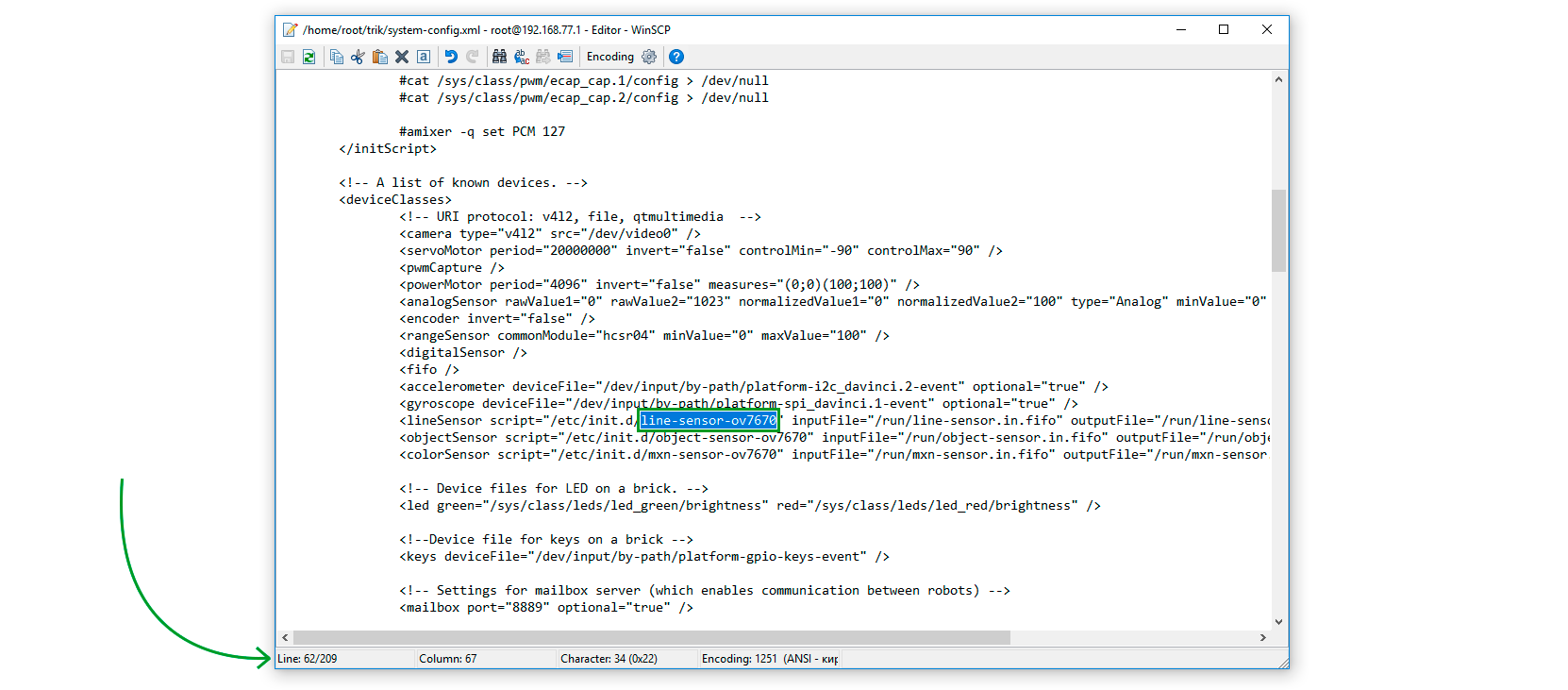Click the Go to line icon
Viewport: 1568px width, 690px height.
point(565,57)
